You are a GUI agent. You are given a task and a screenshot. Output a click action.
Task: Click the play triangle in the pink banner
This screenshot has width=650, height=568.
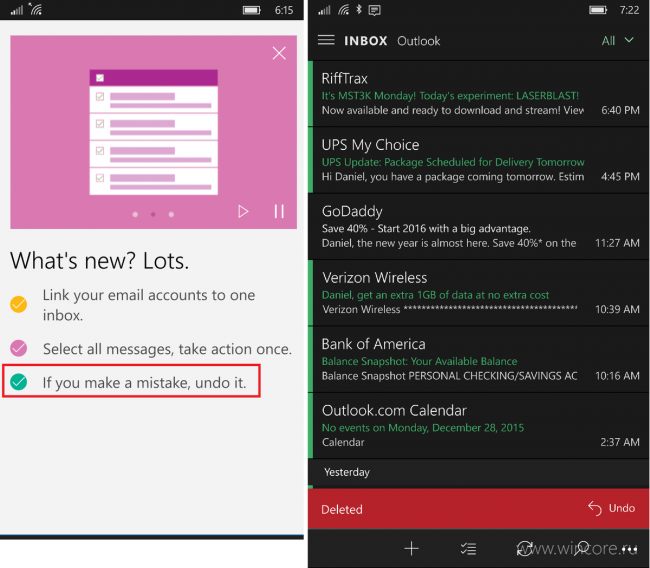click(243, 211)
